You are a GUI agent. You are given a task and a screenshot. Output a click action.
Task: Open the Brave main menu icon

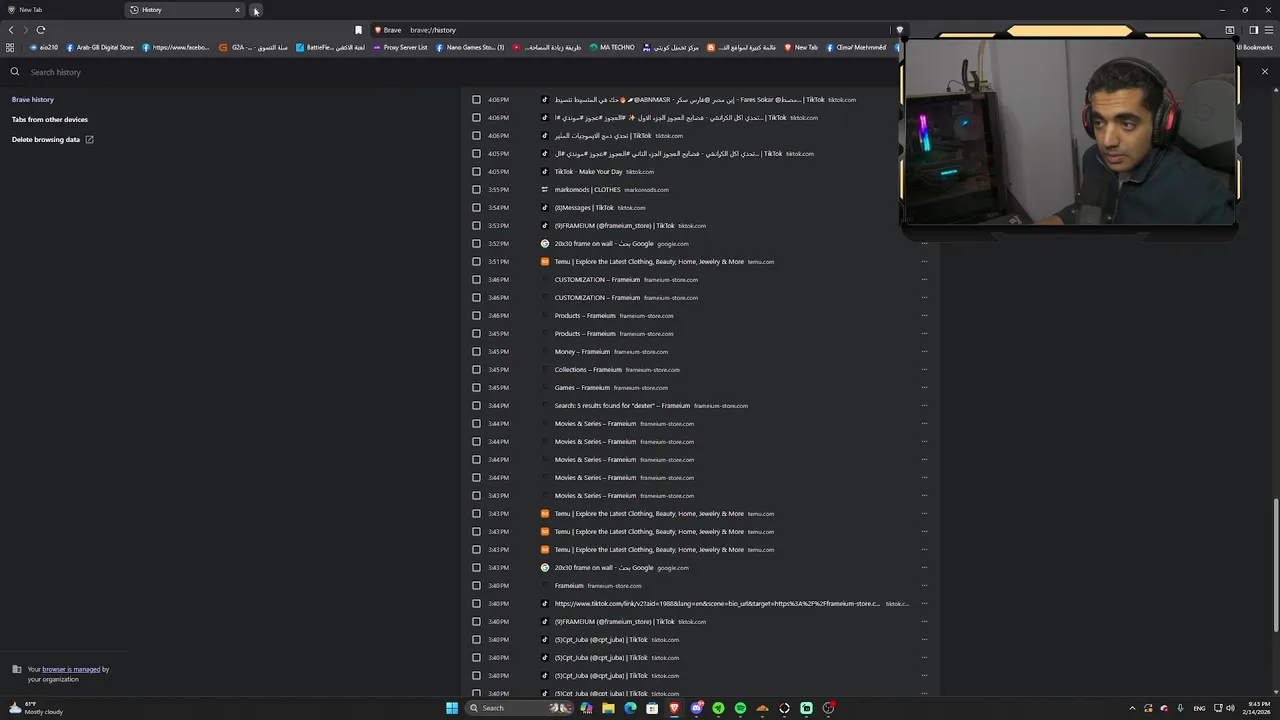click(x=1269, y=30)
